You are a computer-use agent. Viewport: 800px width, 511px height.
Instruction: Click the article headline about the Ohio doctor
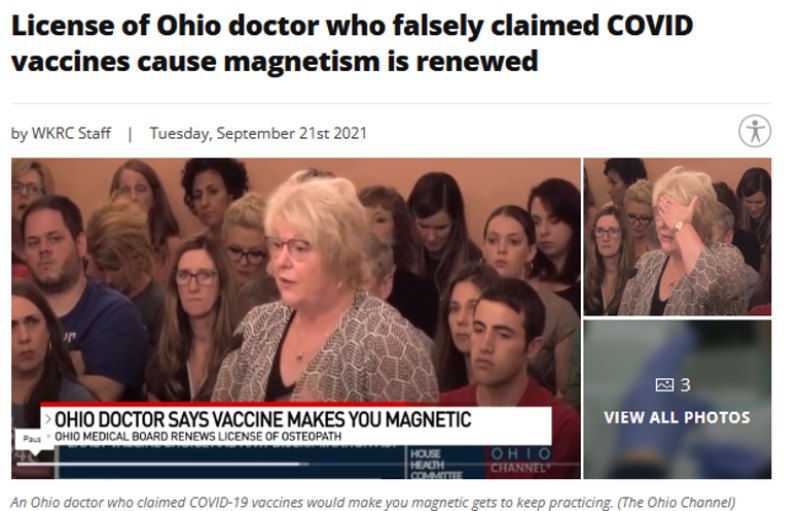click(352, 43)
